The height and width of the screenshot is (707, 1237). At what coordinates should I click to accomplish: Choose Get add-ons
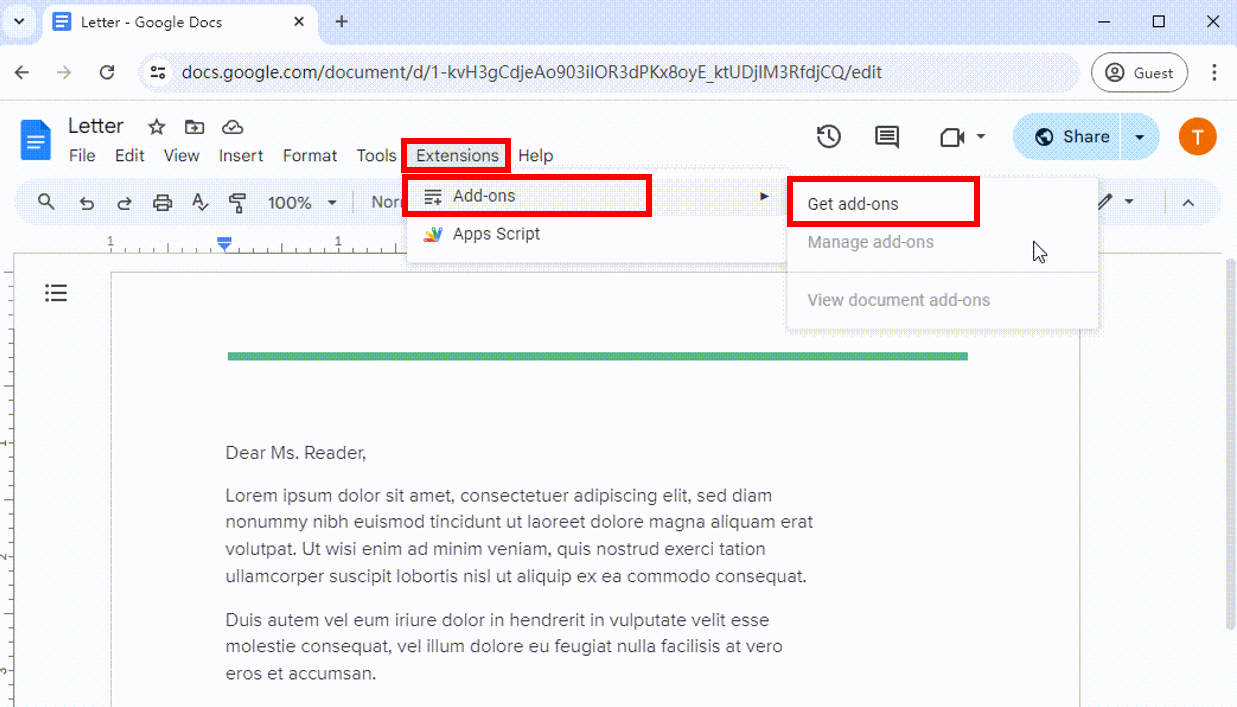coord(942,204)
